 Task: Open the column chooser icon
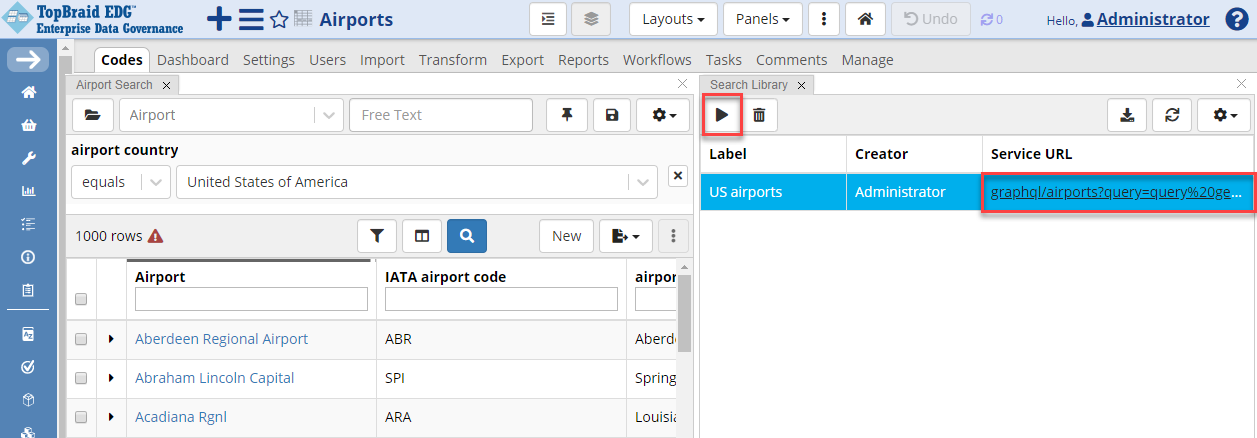(x=422, y=236)
